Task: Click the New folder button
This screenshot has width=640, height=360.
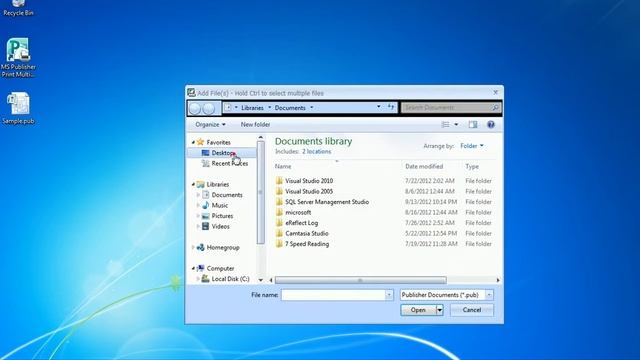Action: tap(255, 124)
